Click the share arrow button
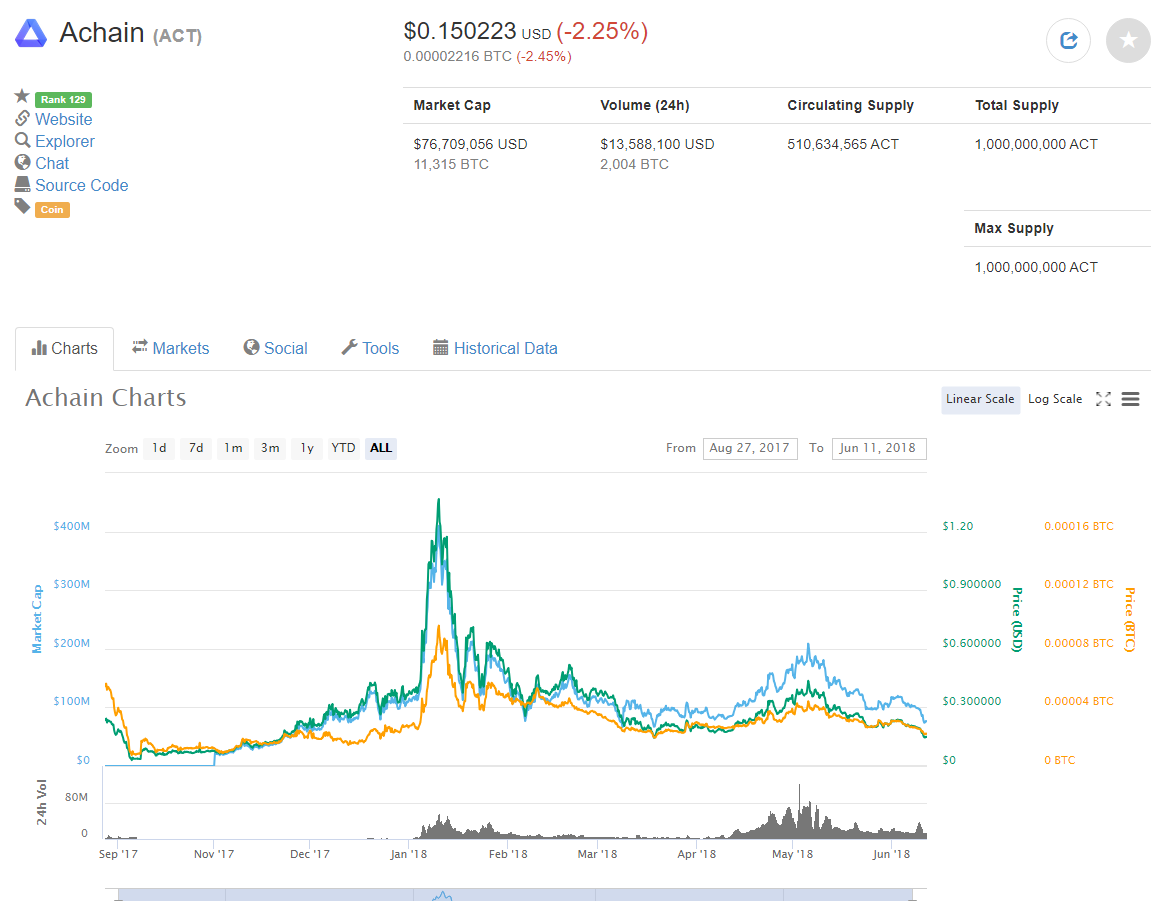Viewport: 1155px width, 901px height. coord(1068,41)
